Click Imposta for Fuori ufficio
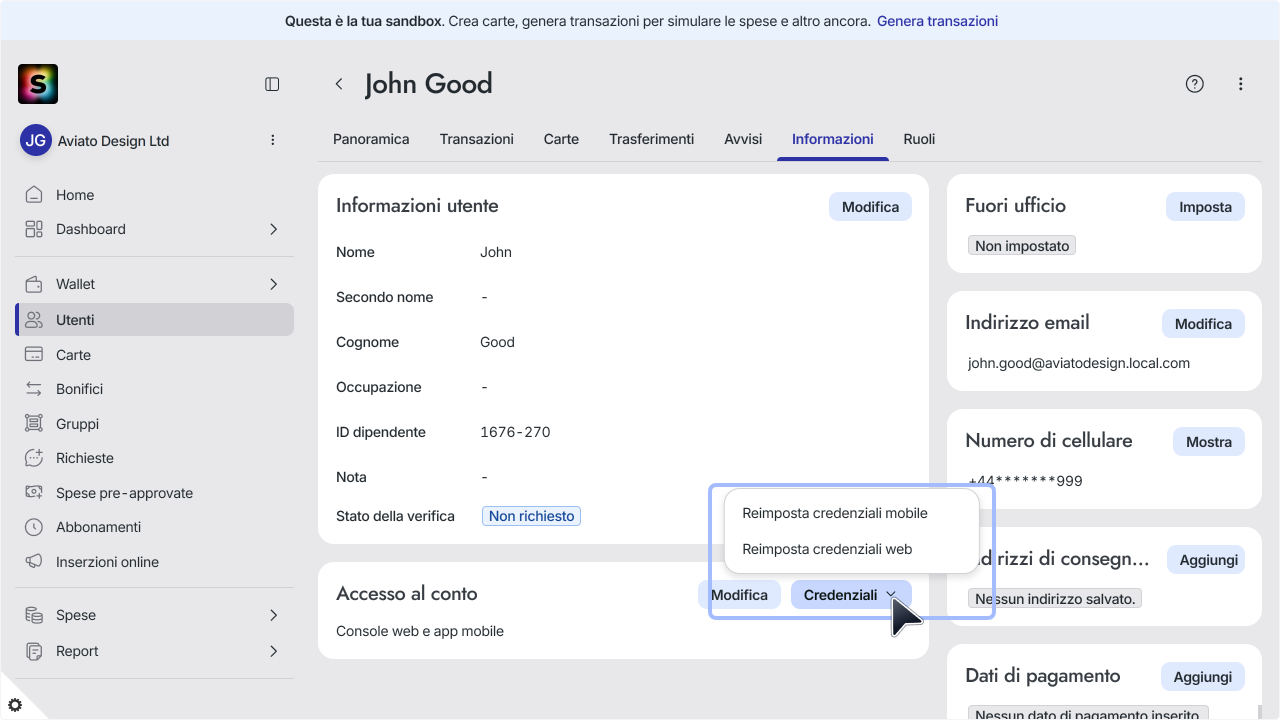1280x720 pixels. (x=1205, y=207)
